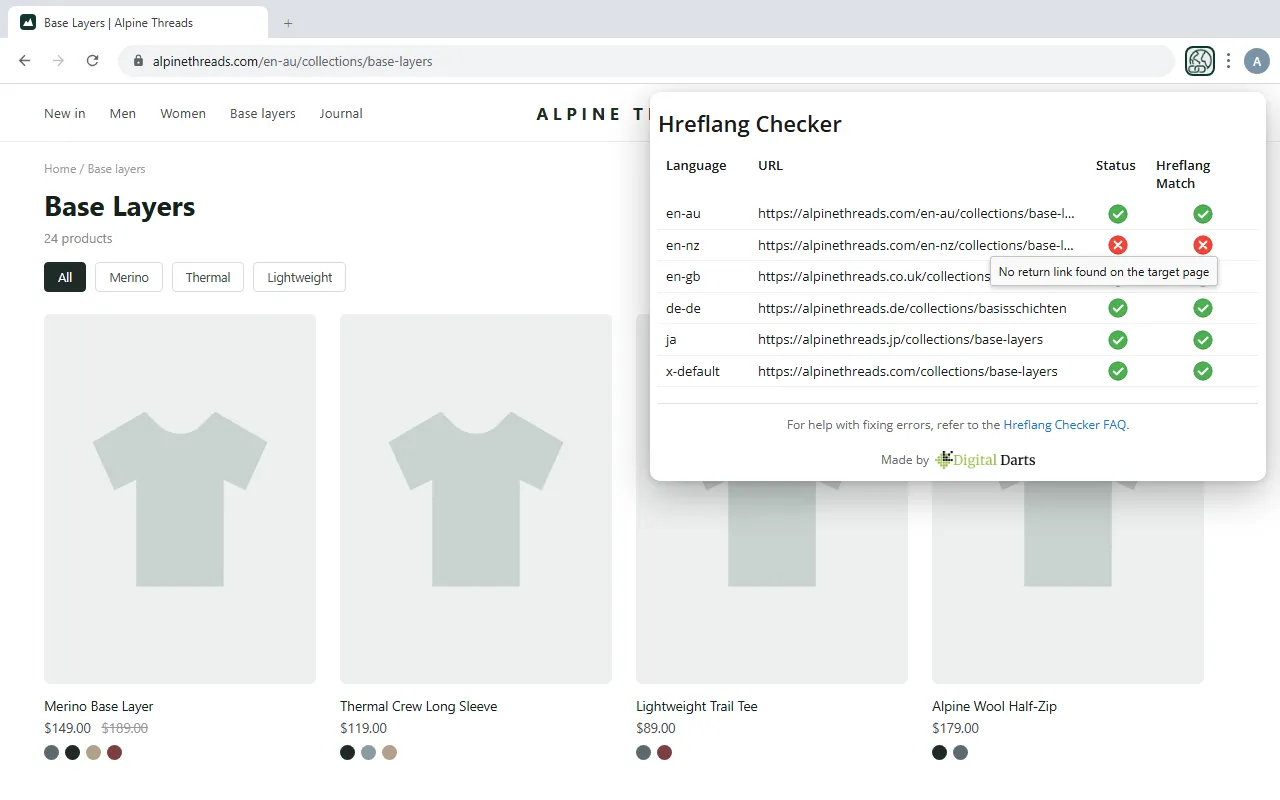Viewport: 1280px width, 800px height.
Task: Click the Status check for x-default
Action: 1118,371
